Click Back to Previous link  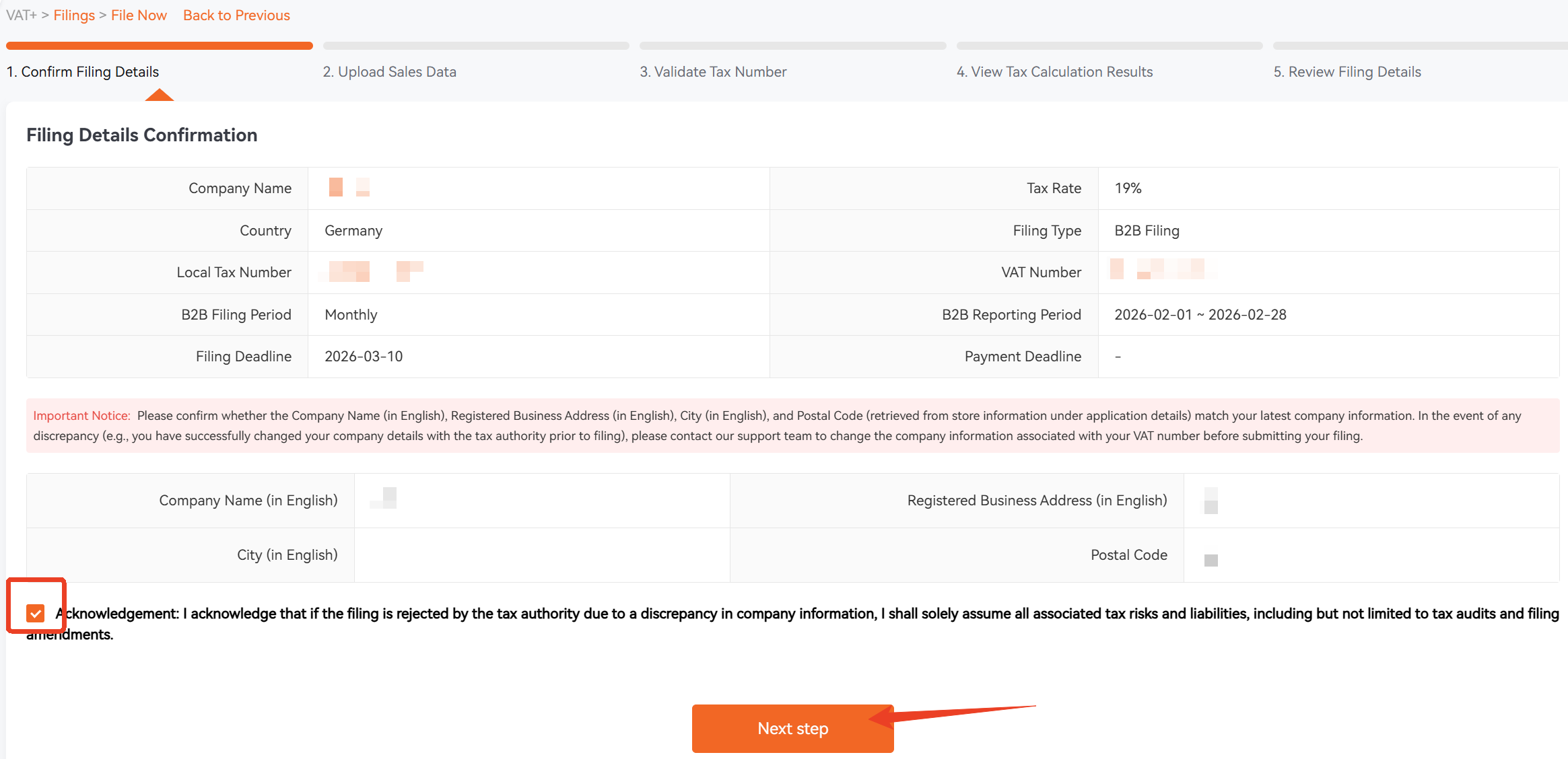pos(236,15)
